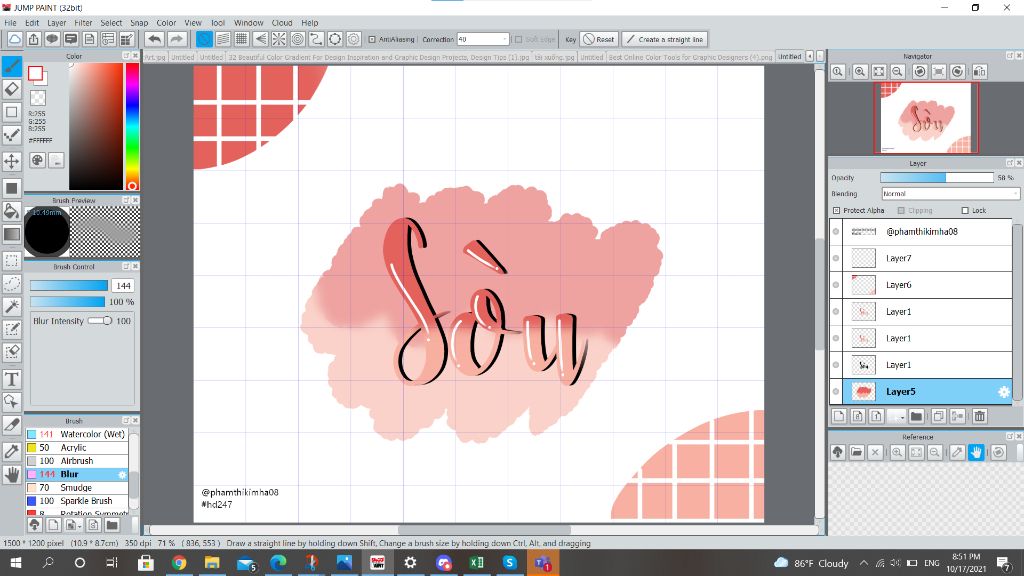Select the Lasso selection tool
Image resolution: width=1024 pixels, height=576 pixels.
tap(12, 284)
